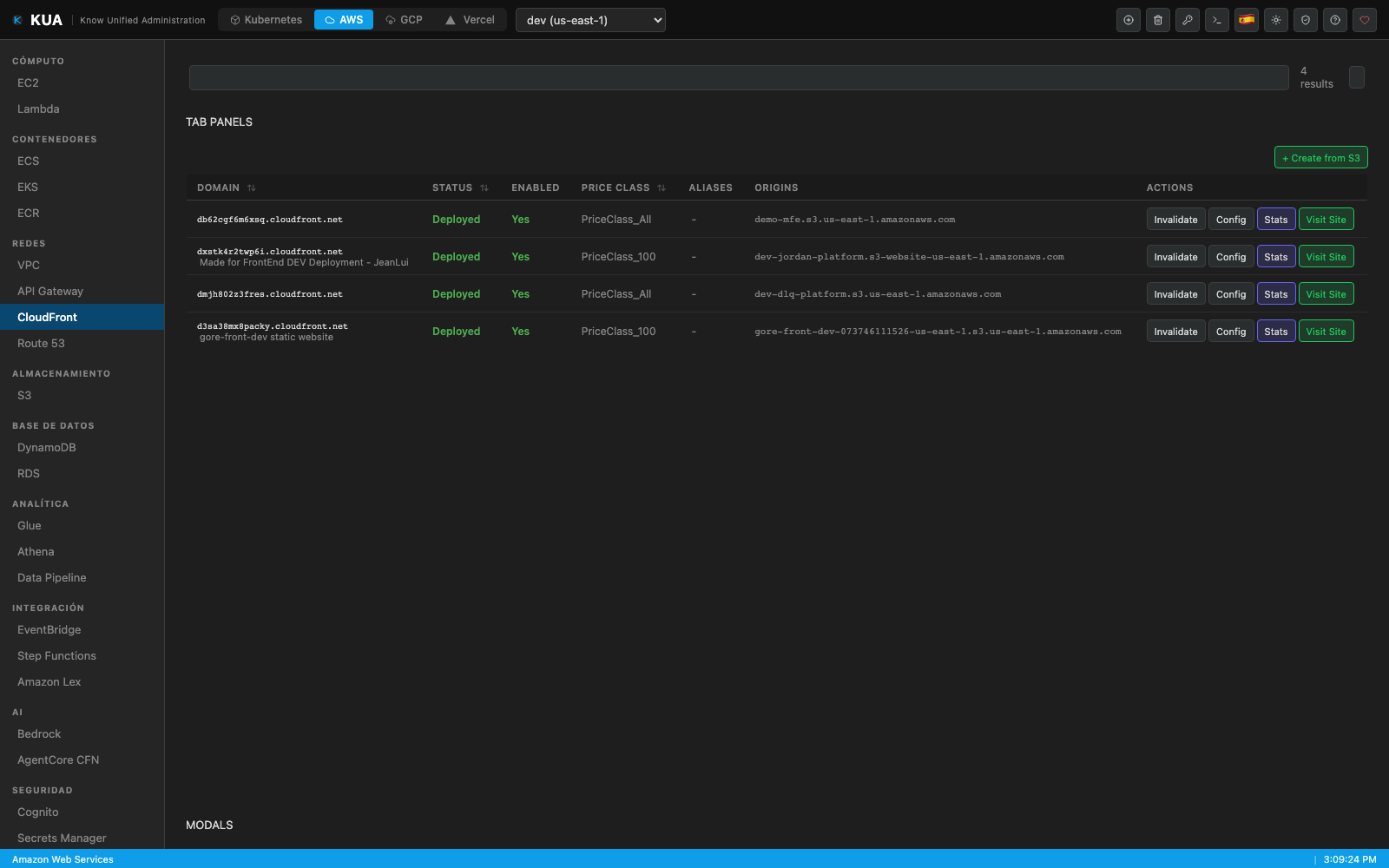Viewport: 1389px width, 868px height.
Task: Visit Site for dmjh802z3fres.cloudfront.net
Action: tap(1326, 294)
